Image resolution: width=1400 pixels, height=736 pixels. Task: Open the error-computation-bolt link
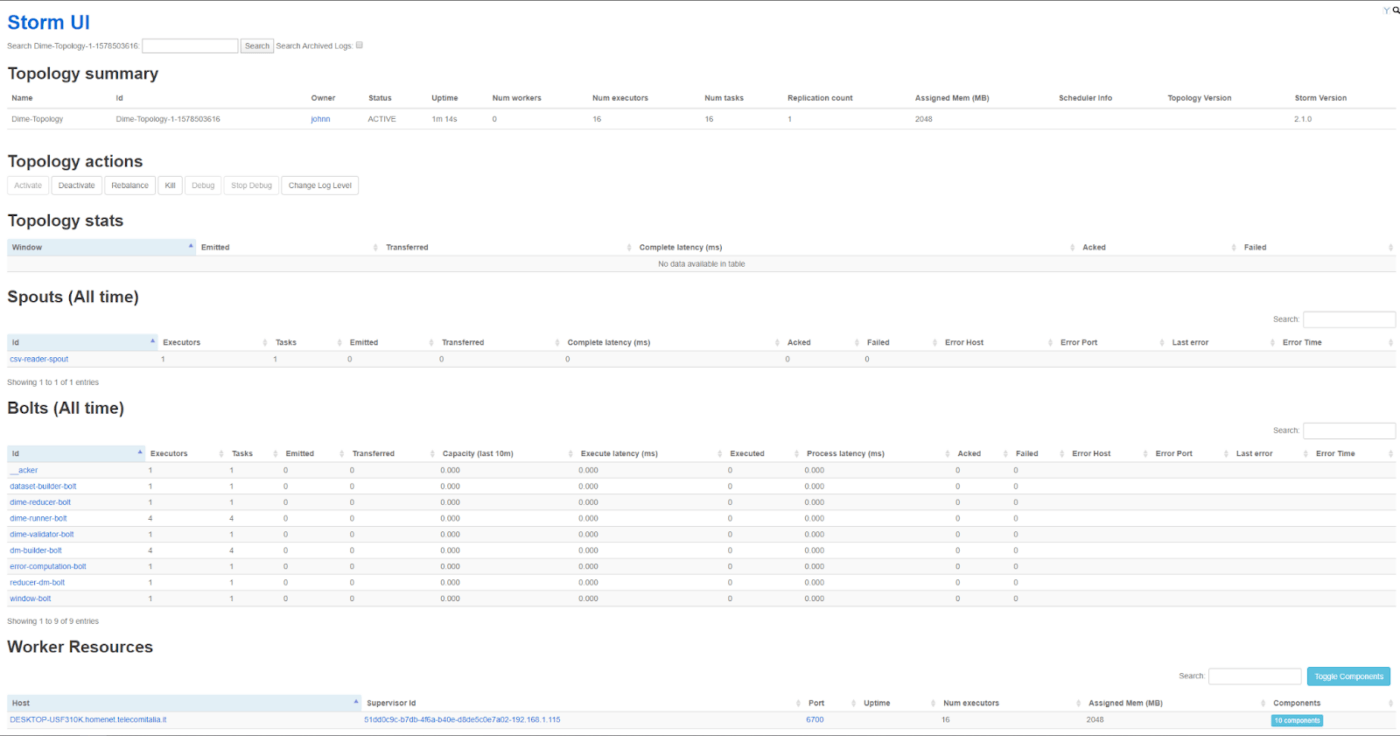pyautogui.click(x=48, y=566)
